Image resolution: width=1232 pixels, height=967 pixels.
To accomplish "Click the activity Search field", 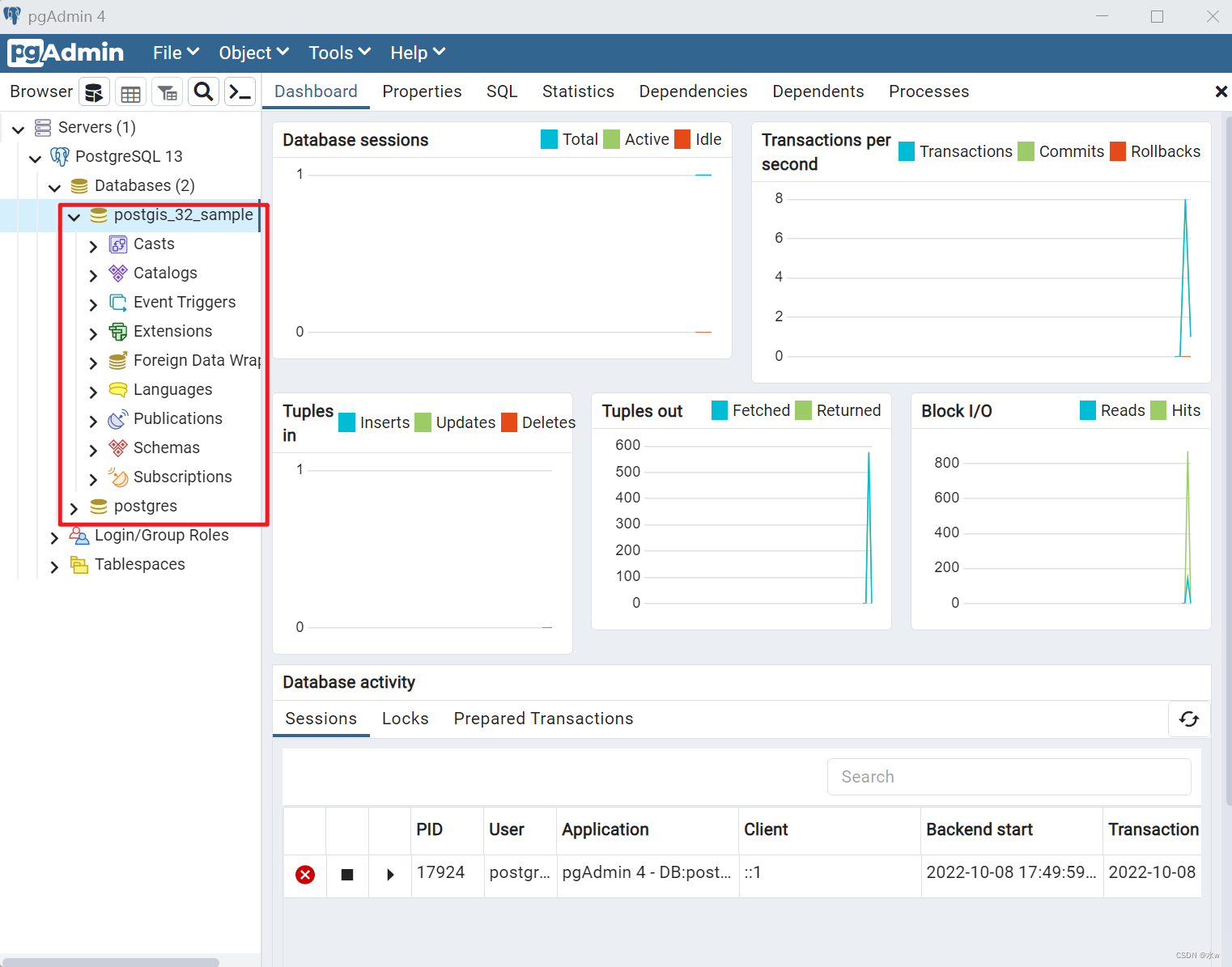I will (x=1009, y=777).
